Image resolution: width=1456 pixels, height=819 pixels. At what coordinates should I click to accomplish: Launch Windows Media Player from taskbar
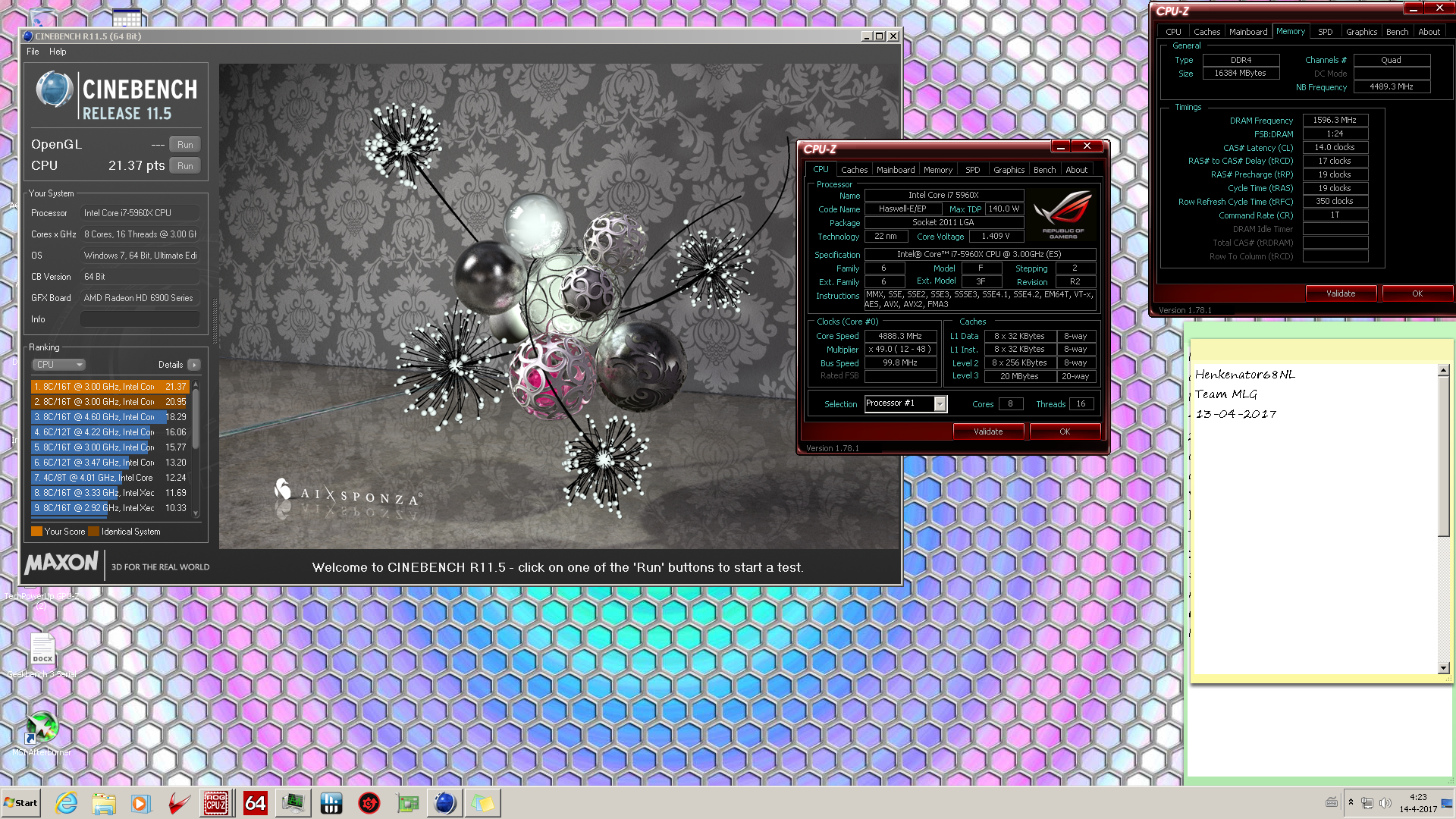click(141, 803)
